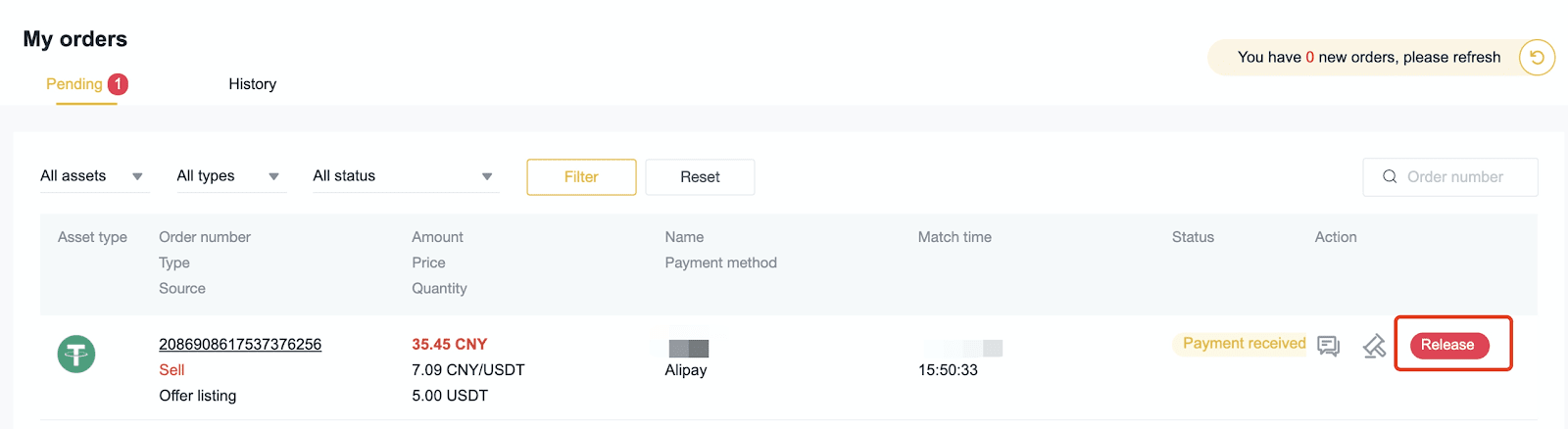
Task: Click the red Pending count badge
Action: click(x=118, y=84)
